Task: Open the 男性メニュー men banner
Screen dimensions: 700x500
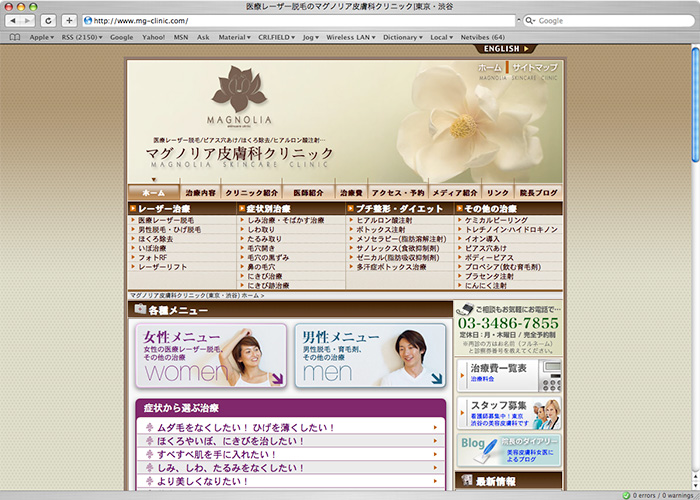Action: 371,355
